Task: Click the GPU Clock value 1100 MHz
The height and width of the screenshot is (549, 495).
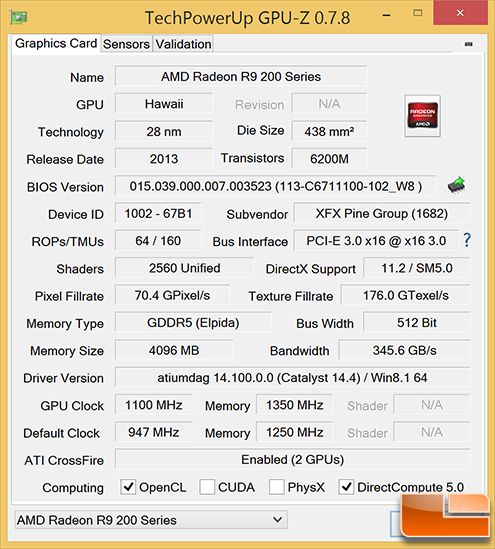Action: coord(154,405)
